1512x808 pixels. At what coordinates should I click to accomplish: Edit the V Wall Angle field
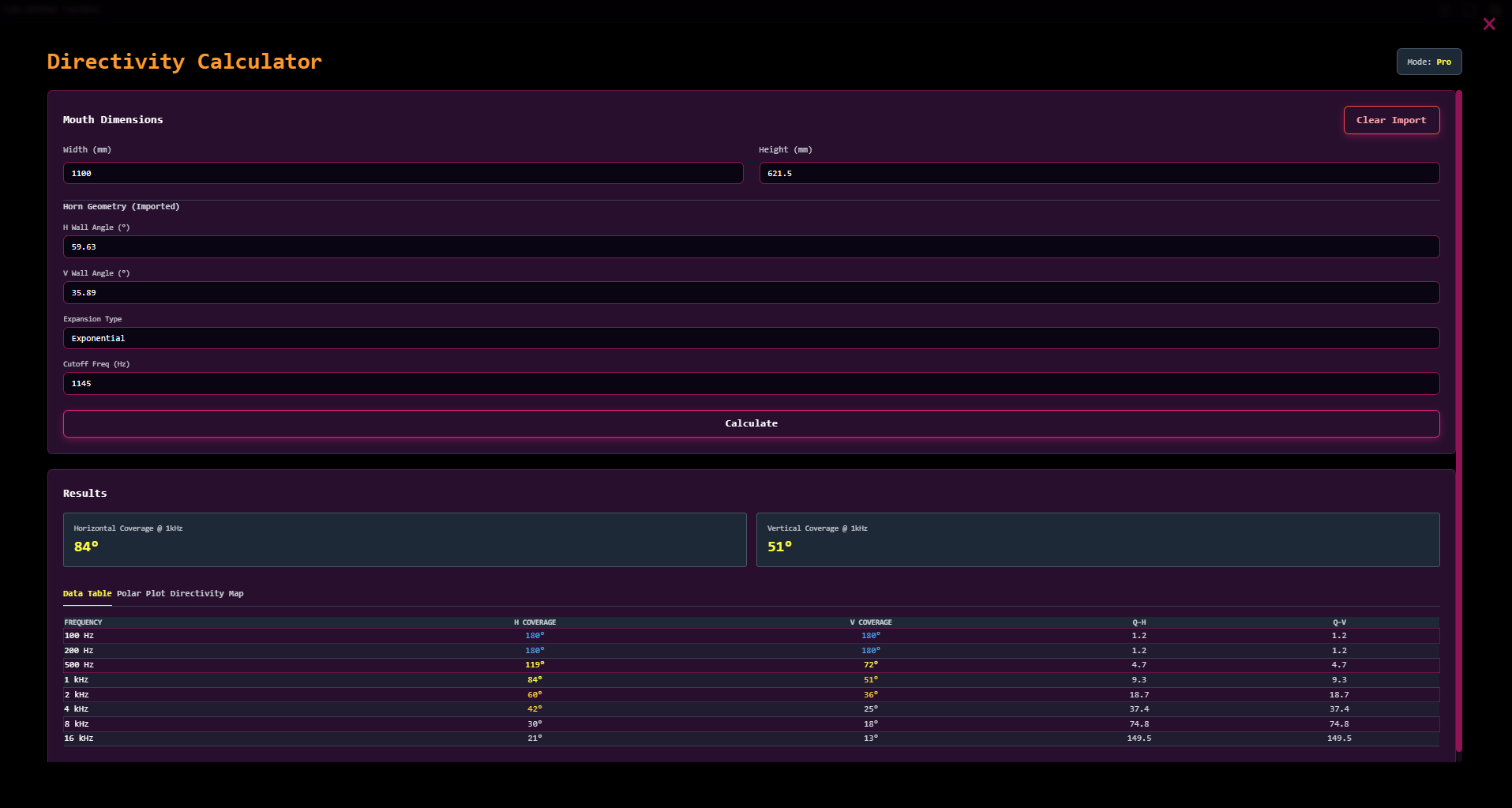coord(751,293)
